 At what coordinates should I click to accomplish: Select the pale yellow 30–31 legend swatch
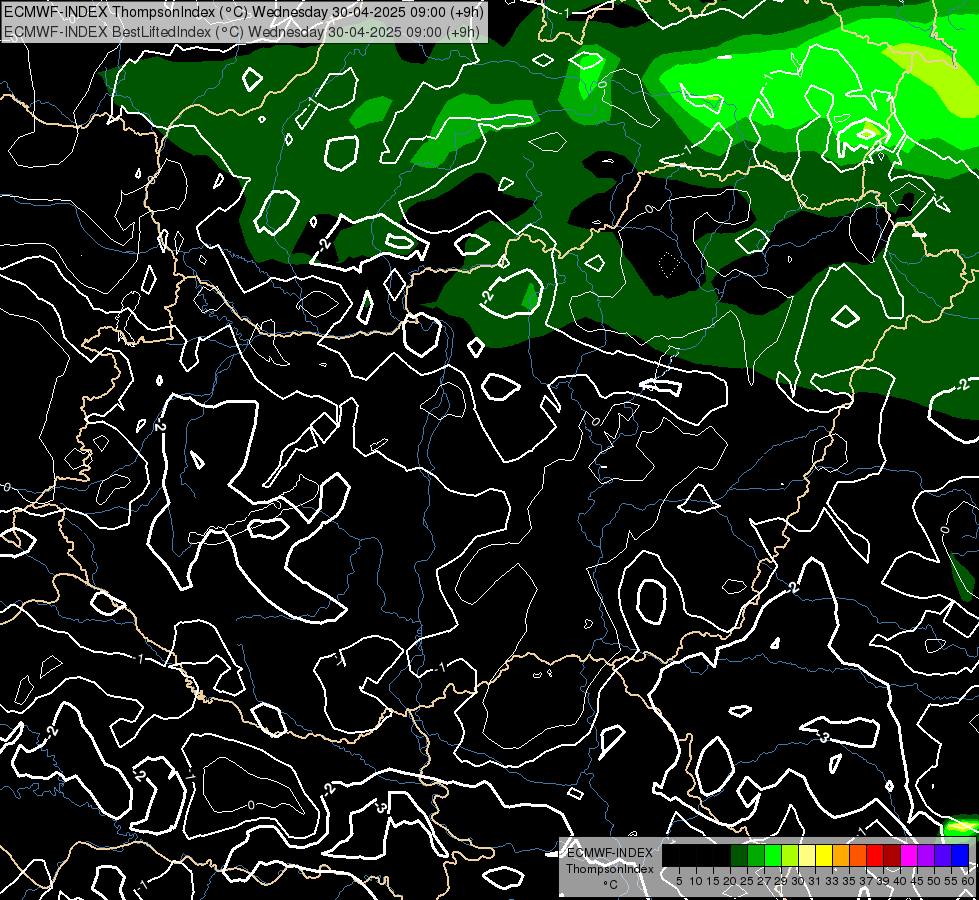click(x=807, y=855)
